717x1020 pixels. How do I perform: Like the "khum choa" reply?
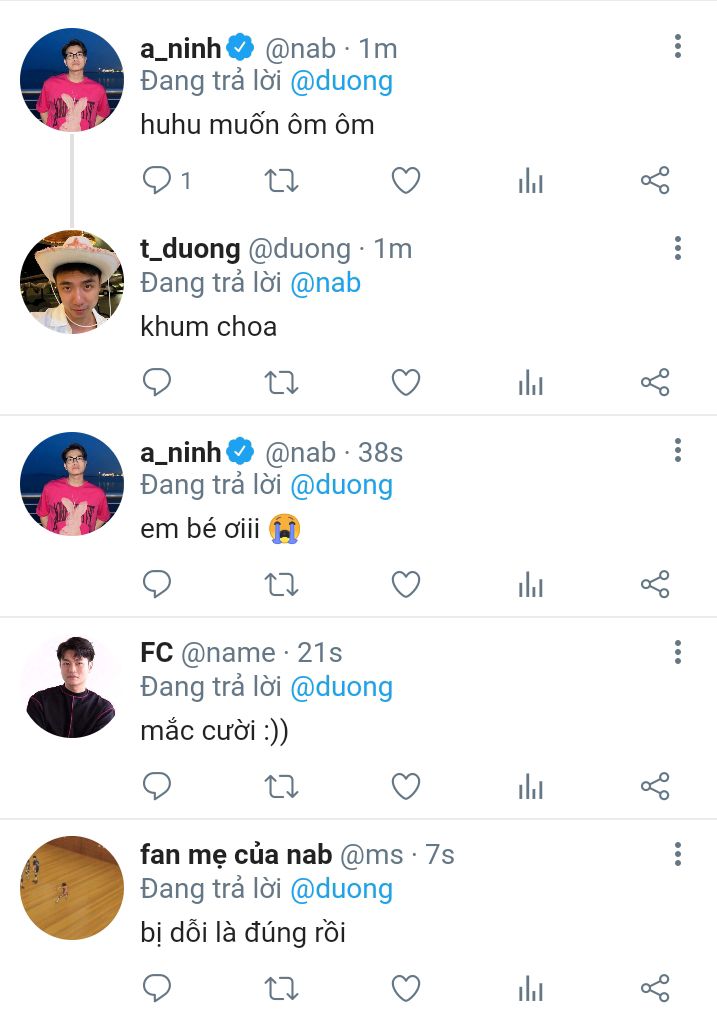(x=405, y=382)
